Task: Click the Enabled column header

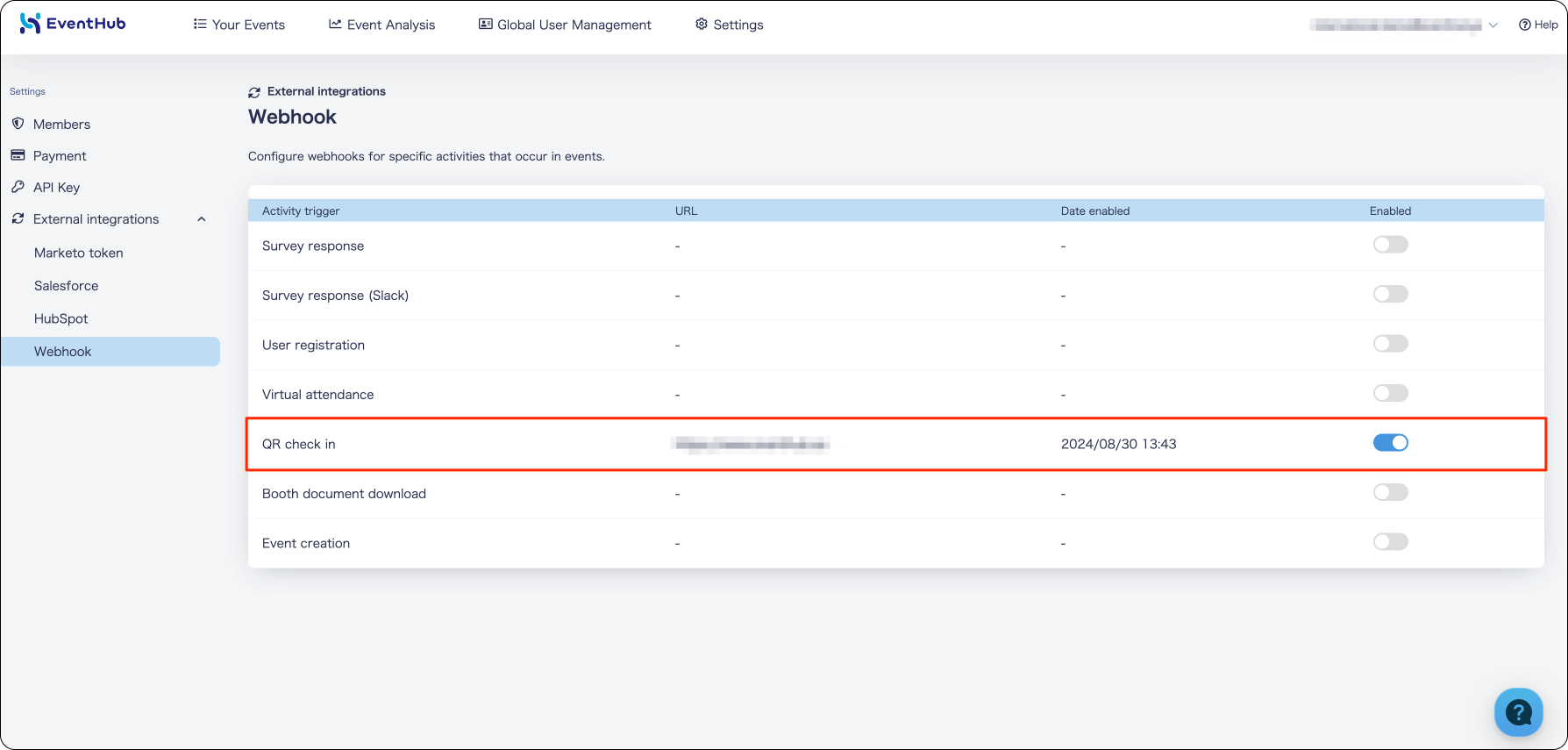Action: coord(1390,211)
